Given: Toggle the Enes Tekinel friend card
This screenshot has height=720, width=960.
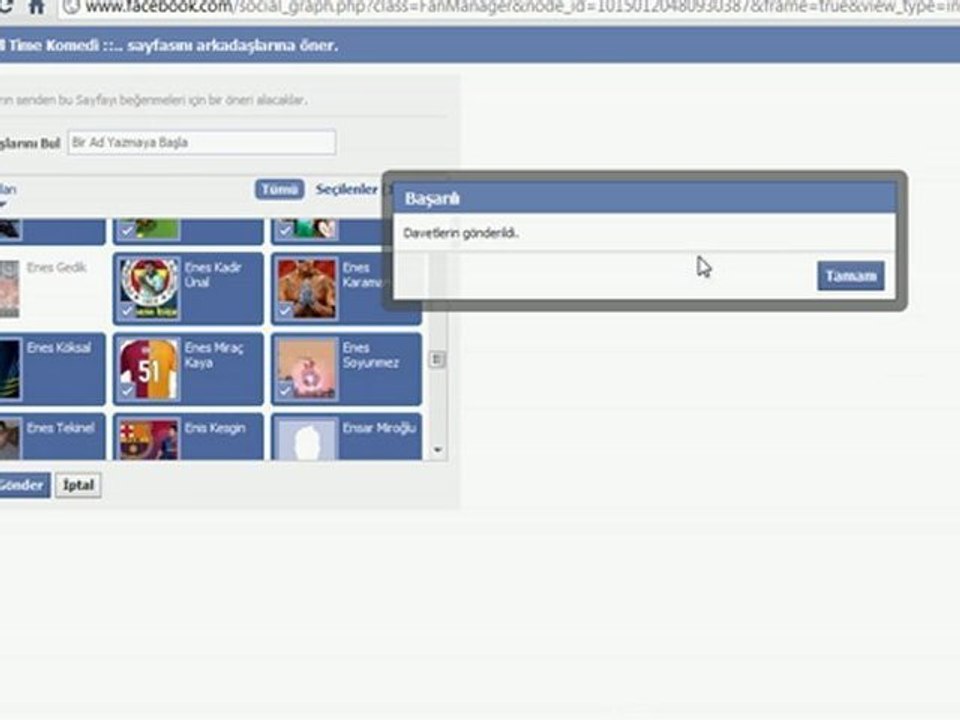Looking at the screenshot, I should point(52,437).
